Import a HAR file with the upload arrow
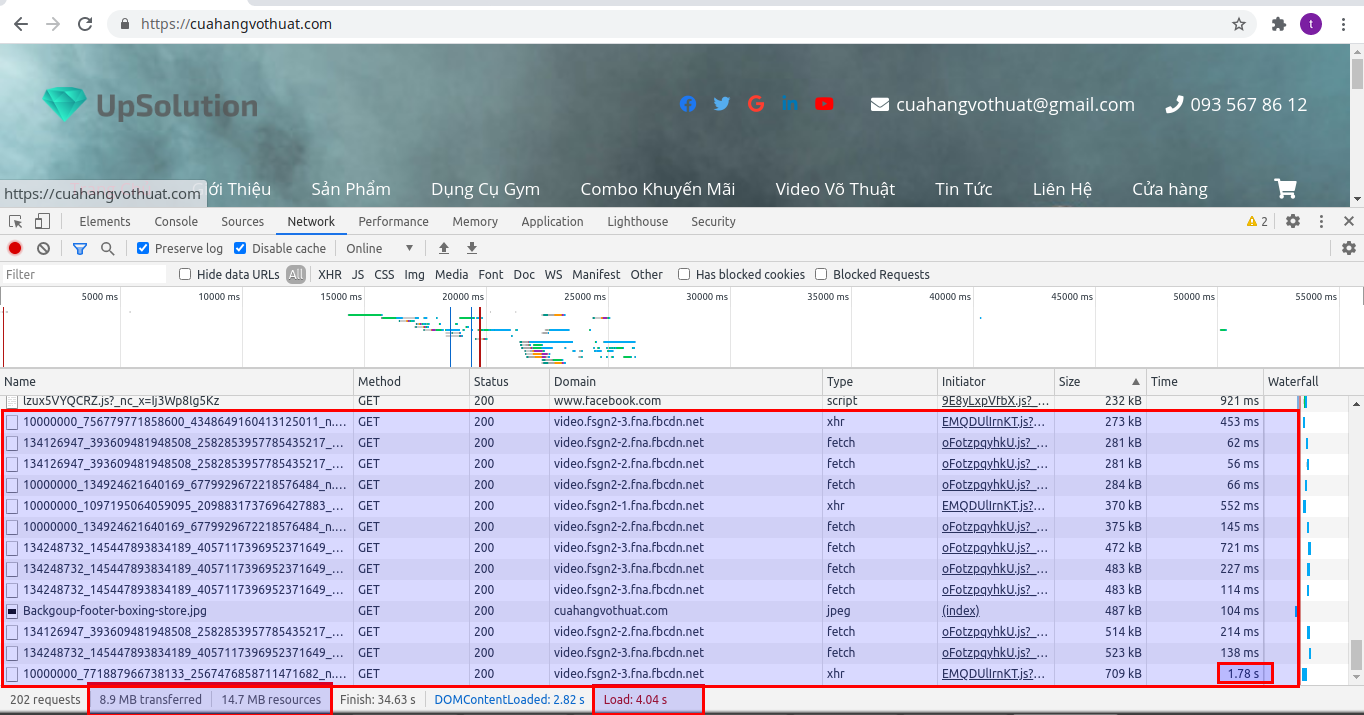 pos(444,248)
